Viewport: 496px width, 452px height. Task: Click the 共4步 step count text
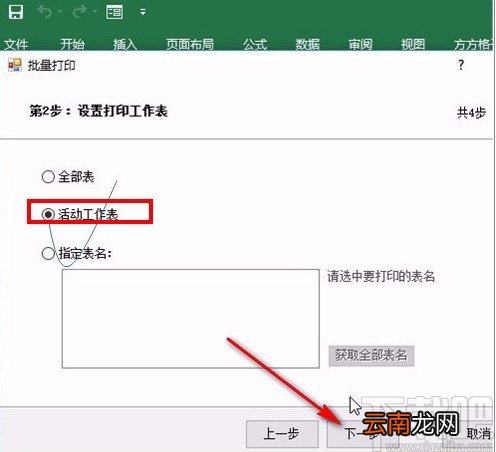(x=471, y=113)
